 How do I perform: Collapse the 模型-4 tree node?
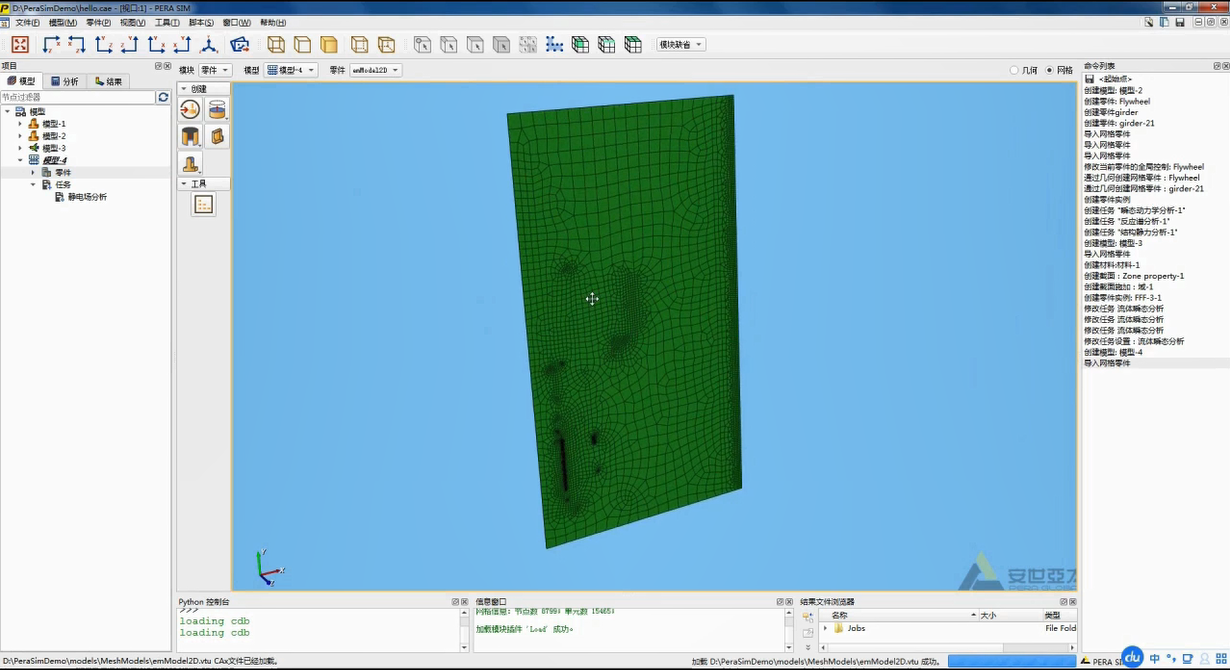point(20,160)
